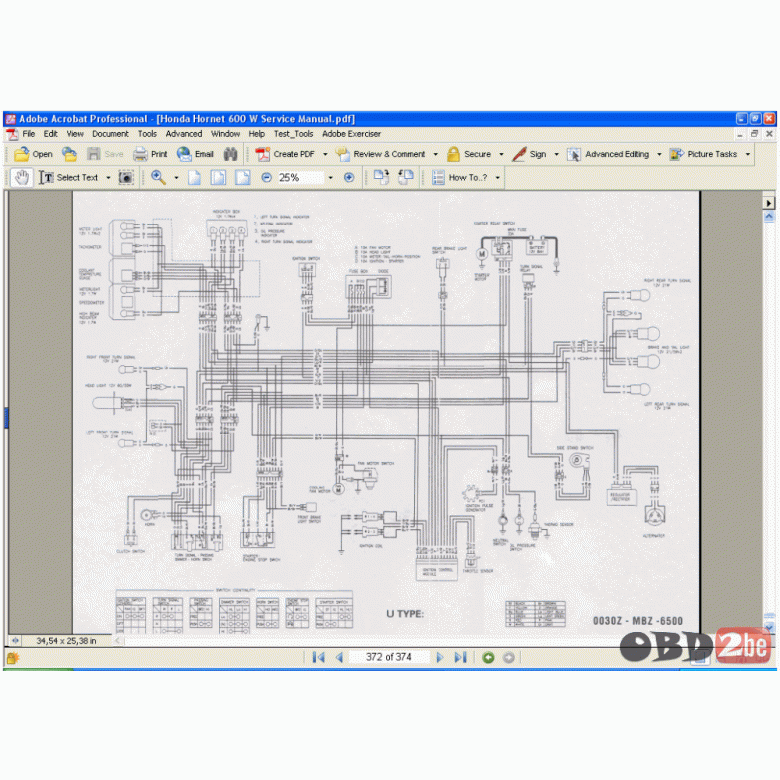This screenshot has height=780, width=780.
Task: Go to the next page
Action: 440,657
